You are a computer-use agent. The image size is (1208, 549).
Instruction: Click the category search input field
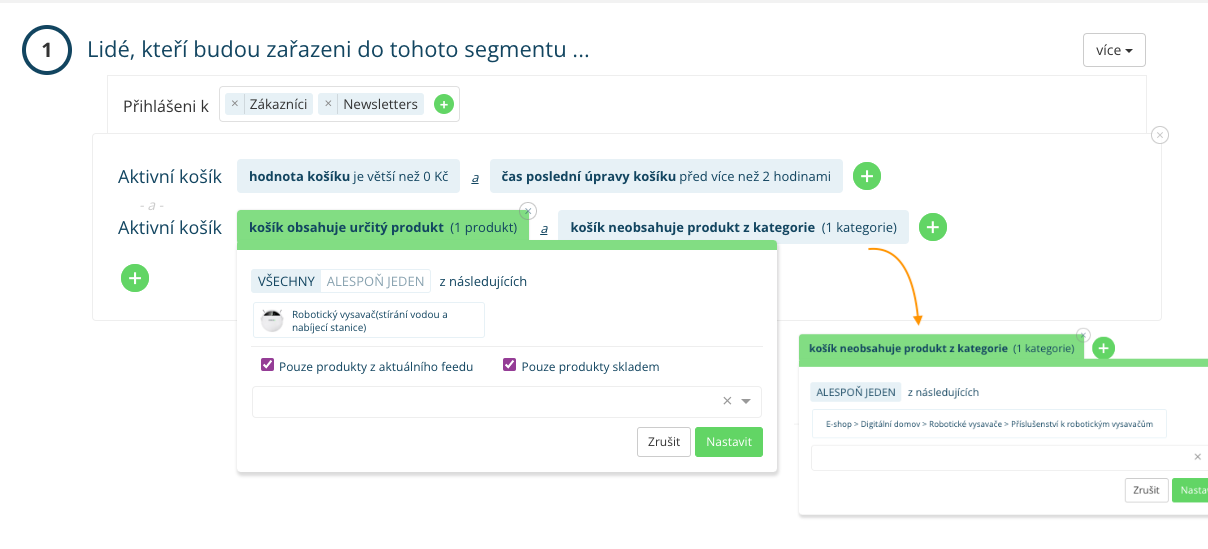coord(1000,457)
